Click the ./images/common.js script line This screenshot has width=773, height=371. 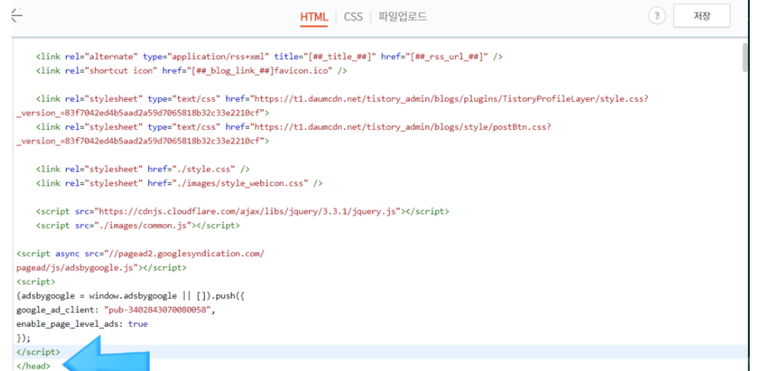tap(138, 225)
